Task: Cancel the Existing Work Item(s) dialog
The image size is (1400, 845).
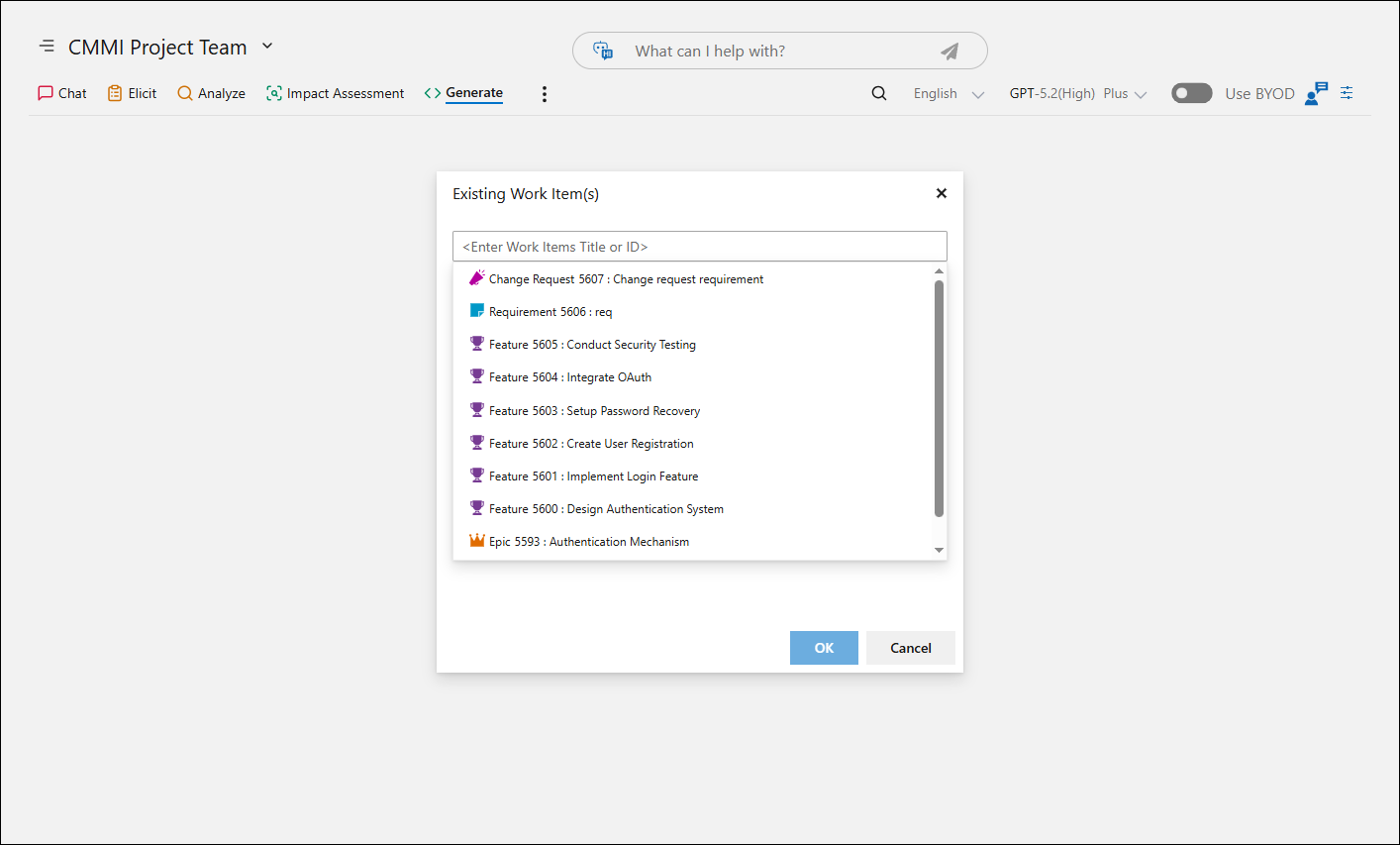Action: [911, 648]
